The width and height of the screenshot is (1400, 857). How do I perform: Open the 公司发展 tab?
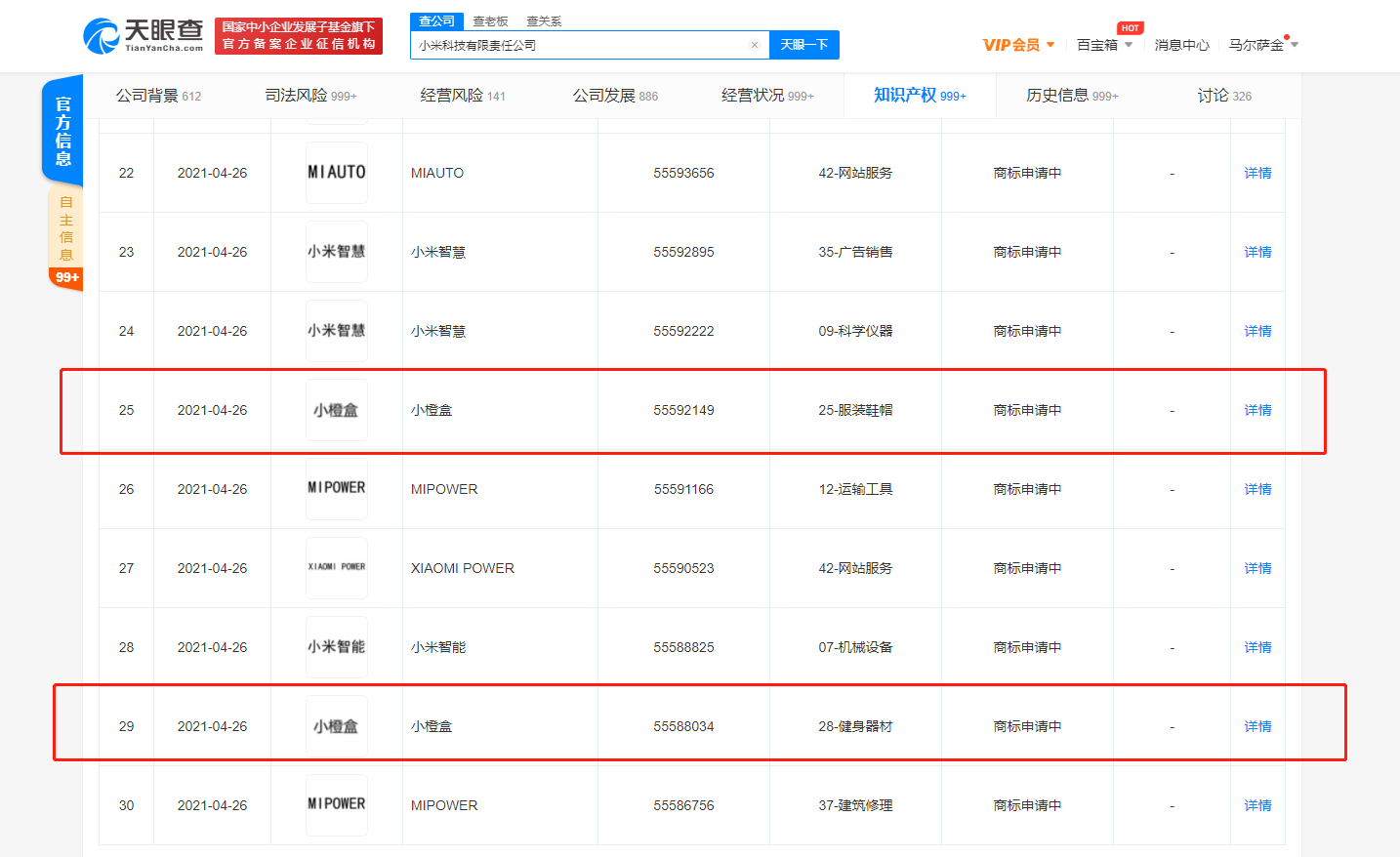pyautogui.click(x=615, y=96)
